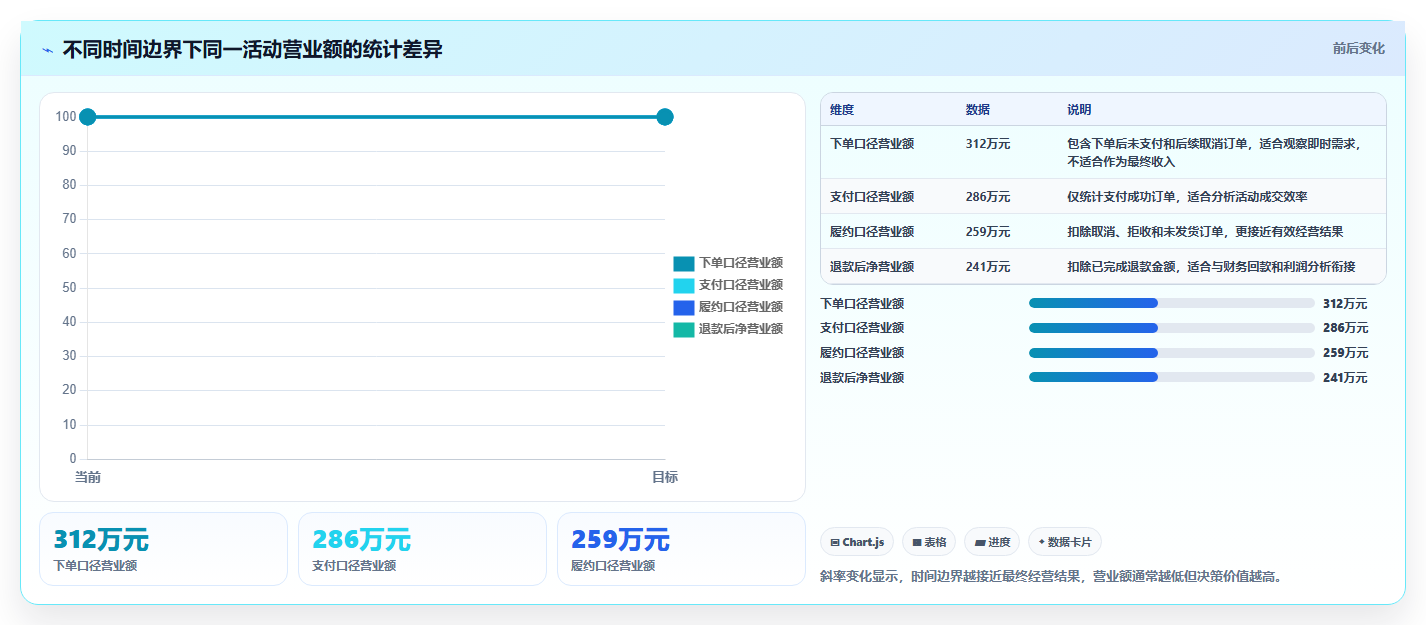
Task: Click the 数据卡片 tag
Action: coord(1065,542)
